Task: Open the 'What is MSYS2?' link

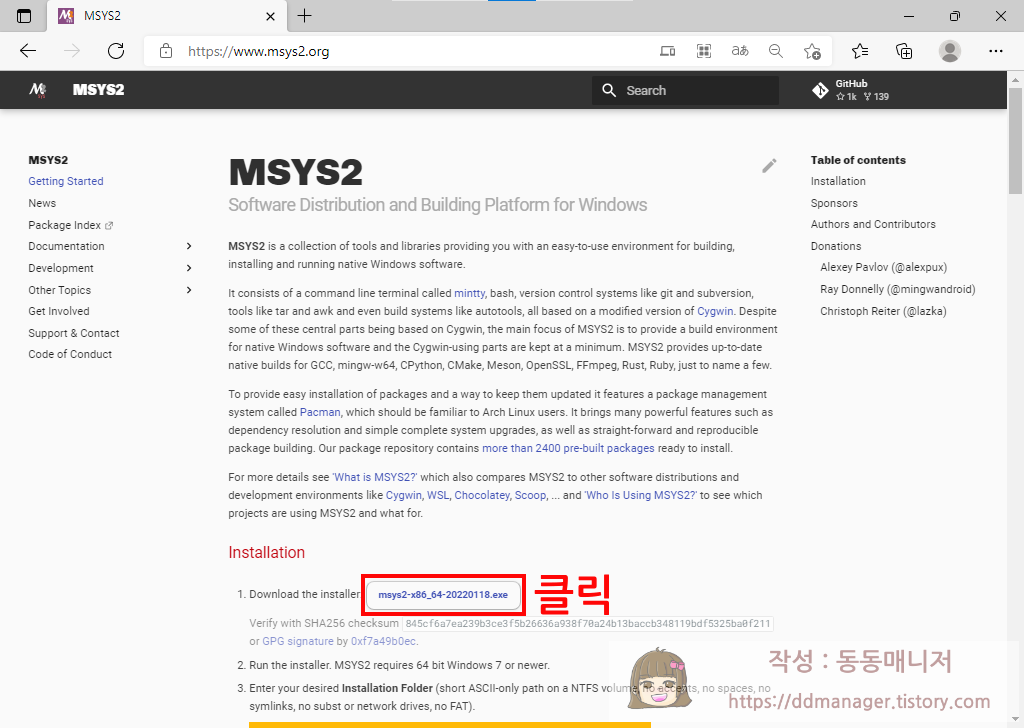Action: pos(374,477)
